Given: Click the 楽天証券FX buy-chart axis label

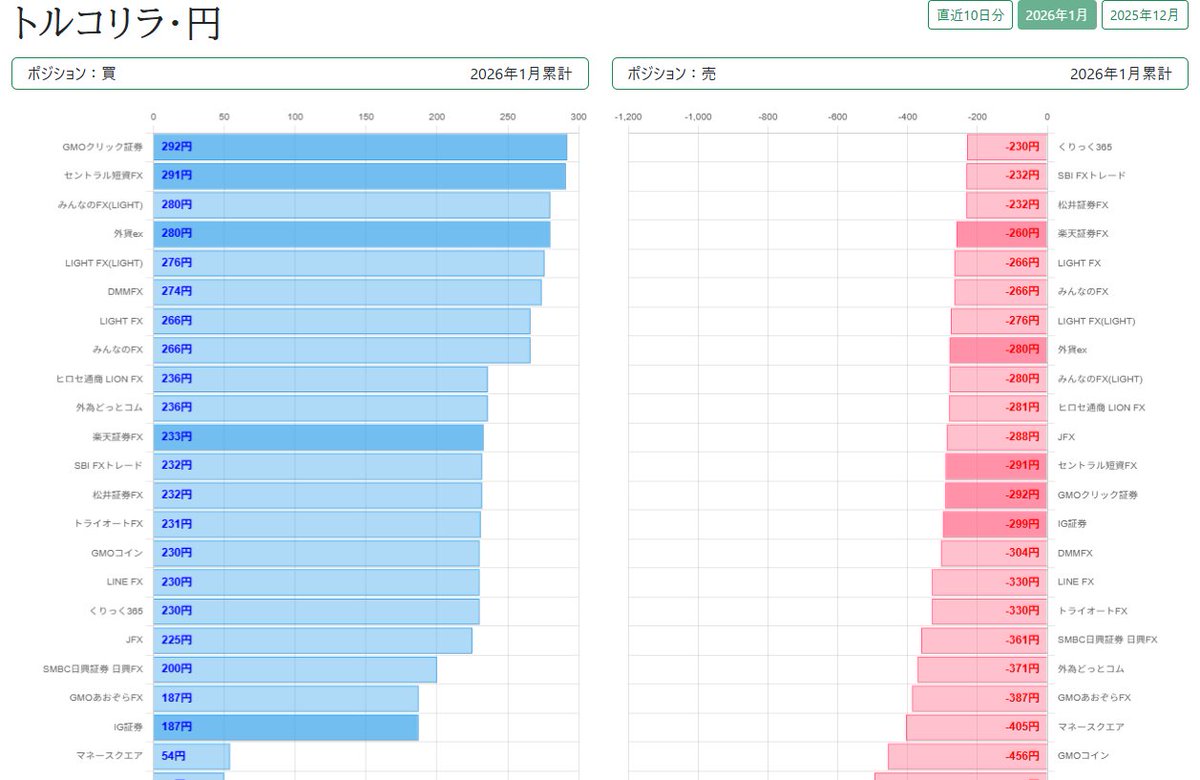Looking at the screenshot, I should [118, 437].
